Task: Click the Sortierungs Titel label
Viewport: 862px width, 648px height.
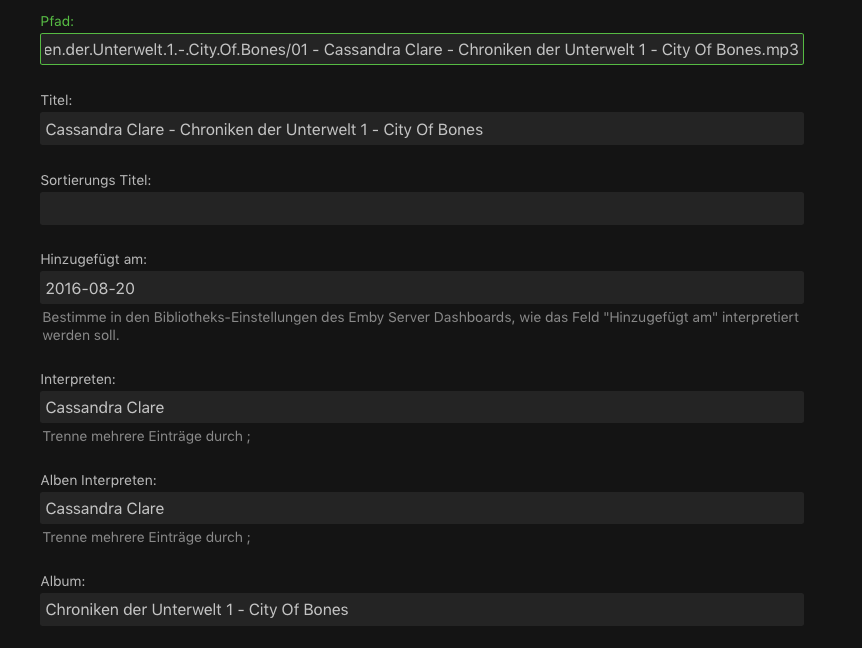Action: [x=96, y=180]
